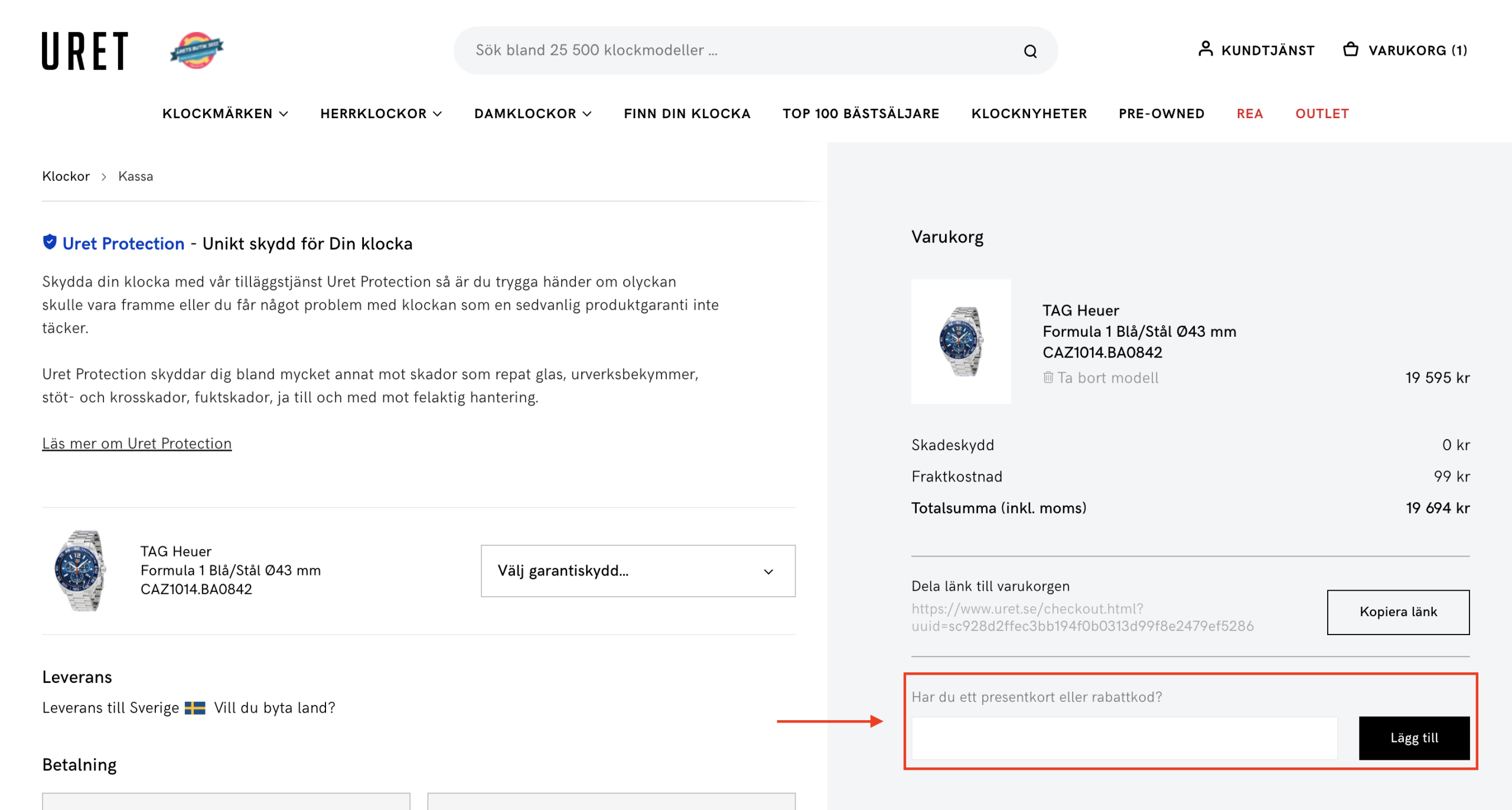Open Finn din klocka
Image resolution: width=1512 pixels, height=810 pixels.
point(687,113)
